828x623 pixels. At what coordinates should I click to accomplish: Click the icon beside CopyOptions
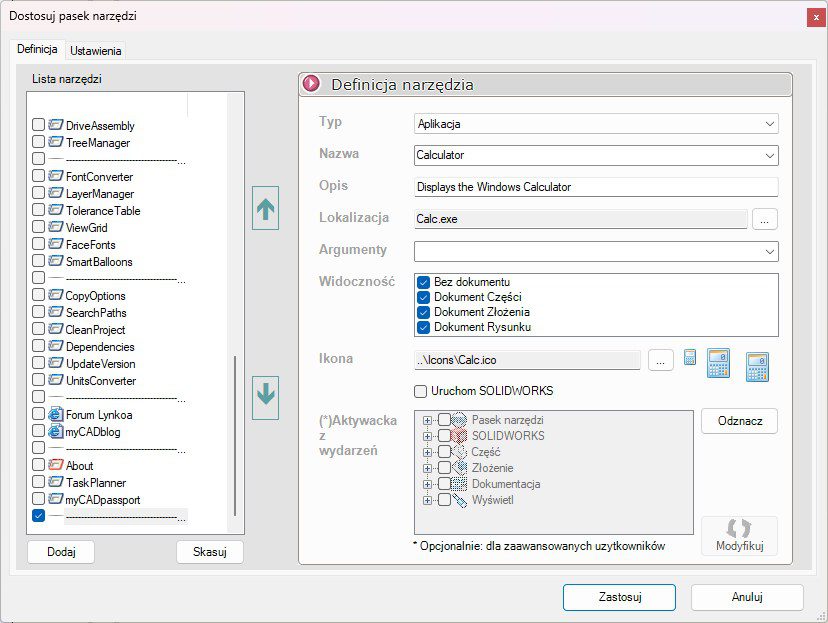click(x=55, y=295)
